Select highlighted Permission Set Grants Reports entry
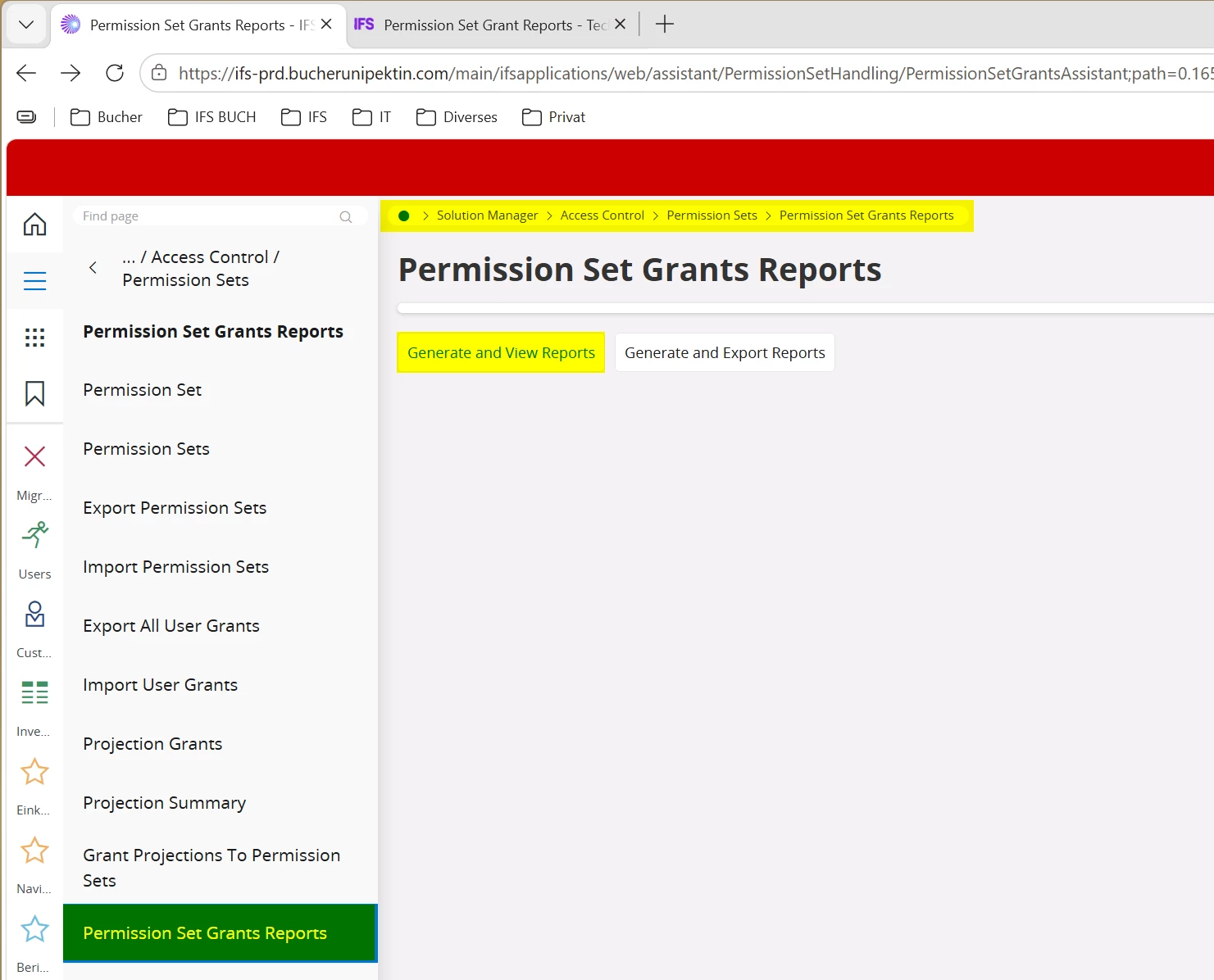The image size is (1214, 980). tap(220, 933)
